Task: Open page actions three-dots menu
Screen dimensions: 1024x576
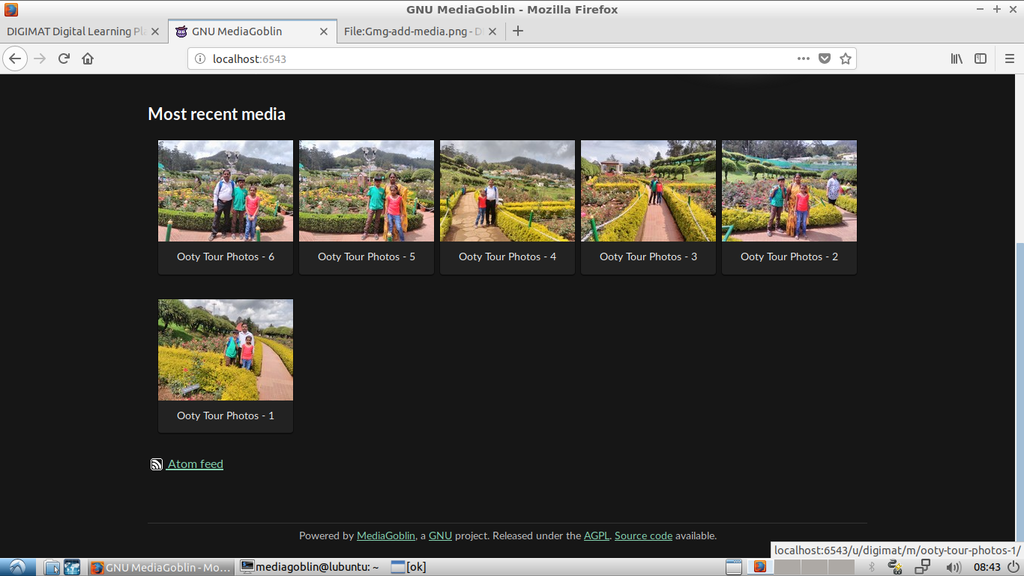Action: [803, 59]
